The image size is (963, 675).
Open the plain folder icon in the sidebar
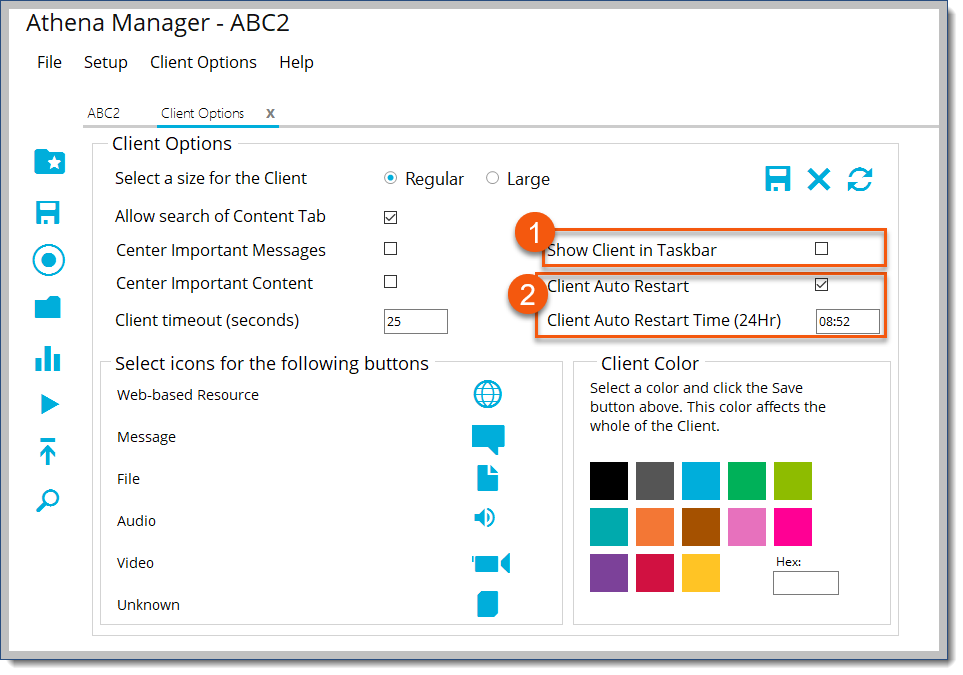pos(48,307)
